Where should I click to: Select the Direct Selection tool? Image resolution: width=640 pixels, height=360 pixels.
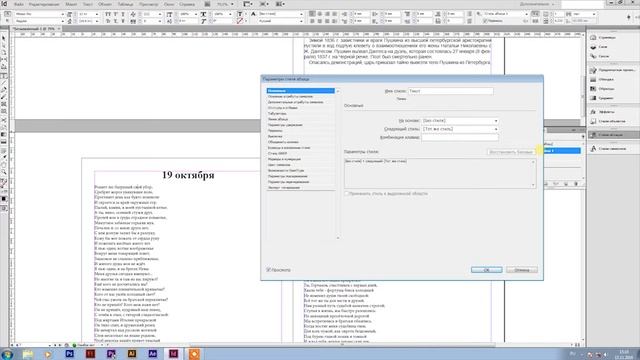click(x=4, y=46)
